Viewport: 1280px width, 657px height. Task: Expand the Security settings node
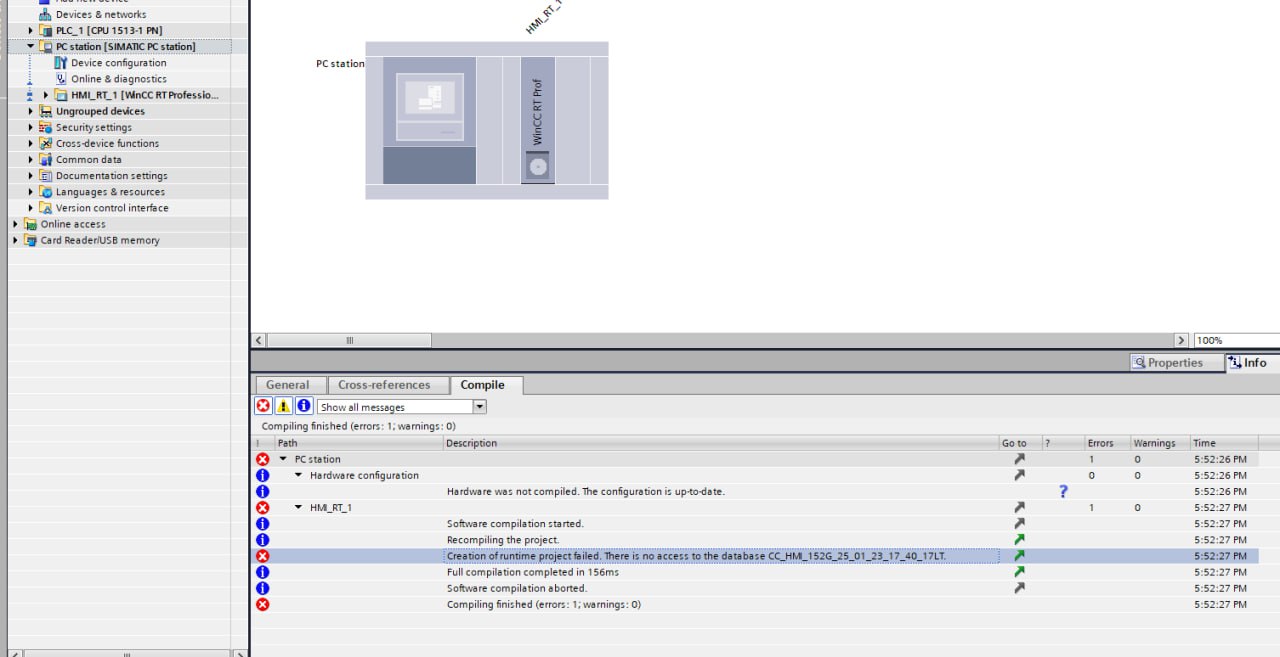(x=31, y=127)
